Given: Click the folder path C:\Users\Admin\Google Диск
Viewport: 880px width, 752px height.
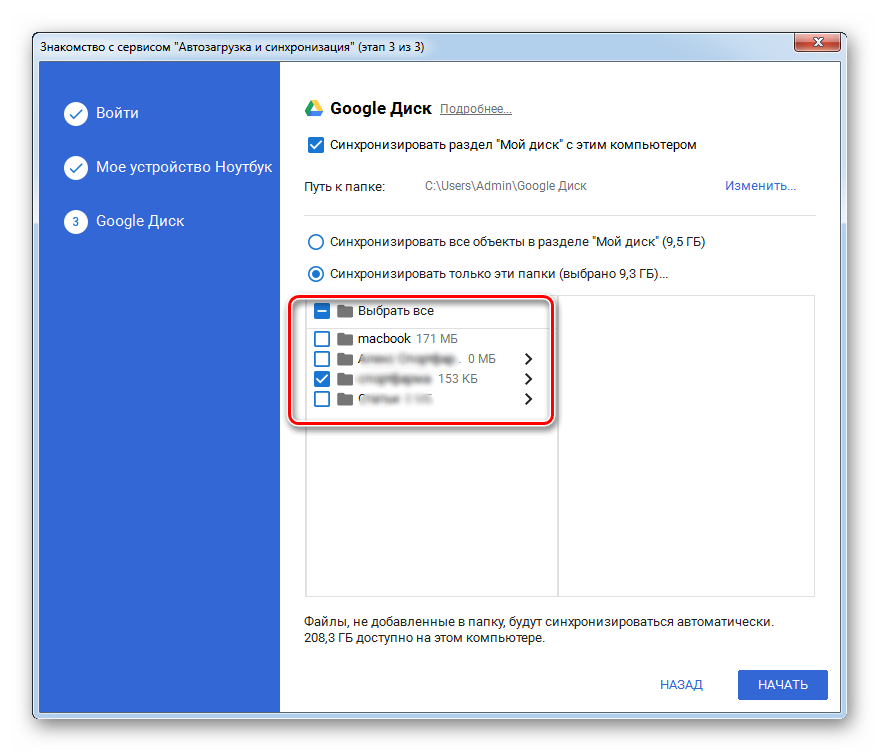Looking at the screenshot, I should click(506, 186).
